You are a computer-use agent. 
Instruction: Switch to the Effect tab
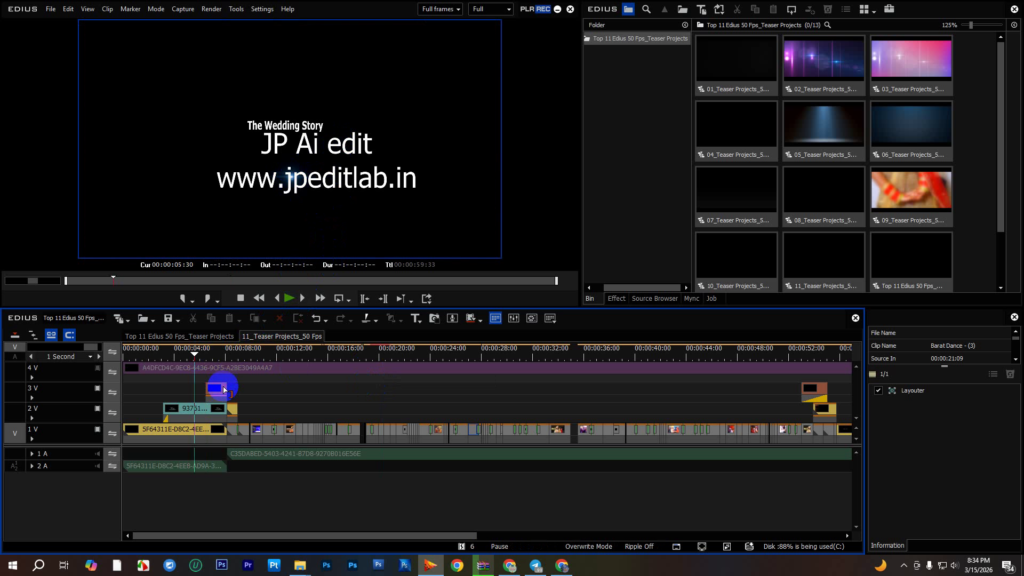616,298
